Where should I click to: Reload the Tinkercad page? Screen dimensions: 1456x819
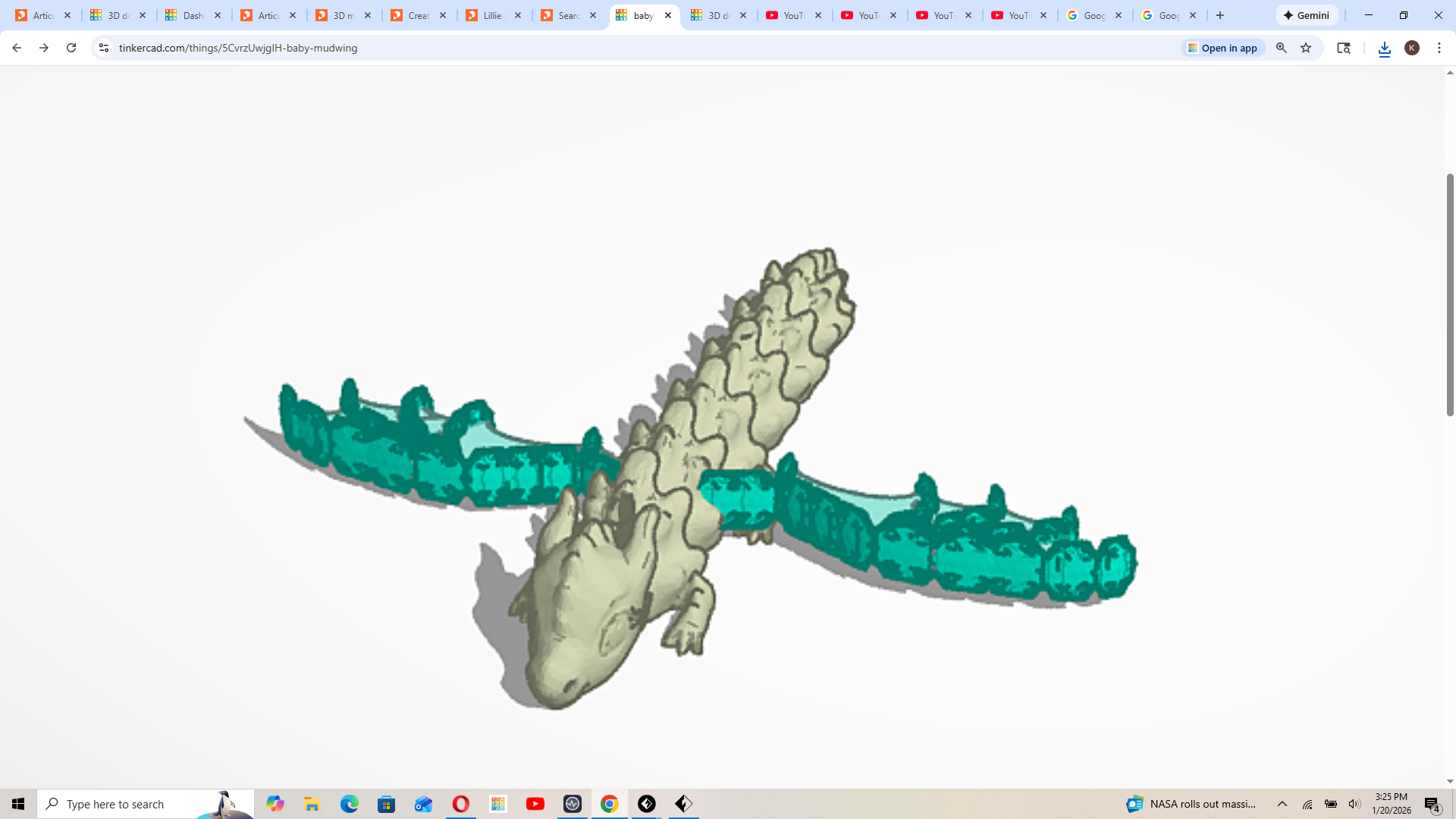point(71,48)
